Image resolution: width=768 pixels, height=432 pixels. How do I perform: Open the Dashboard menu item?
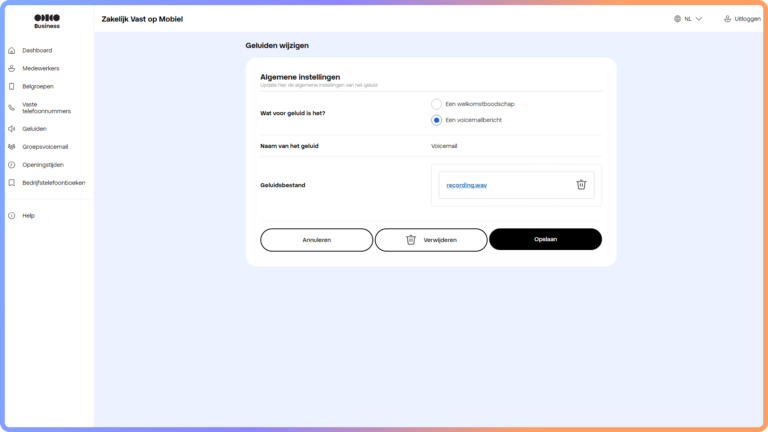tap(37, 50)
